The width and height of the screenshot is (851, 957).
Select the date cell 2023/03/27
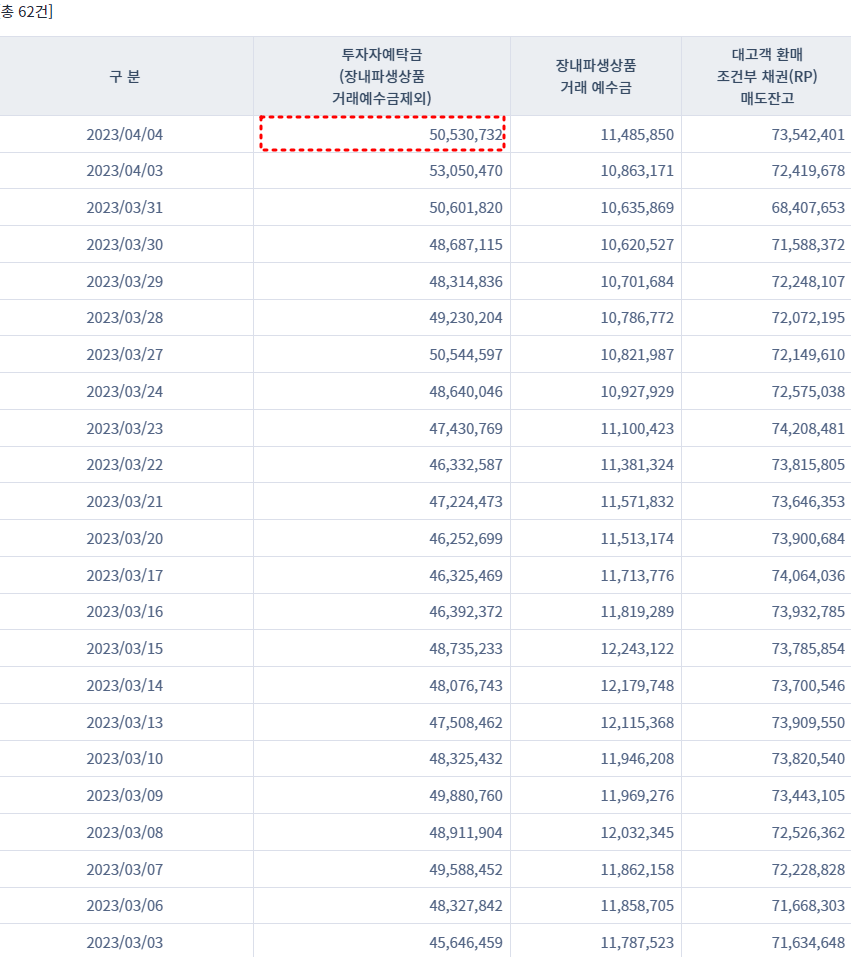click(x=125, y=355)
